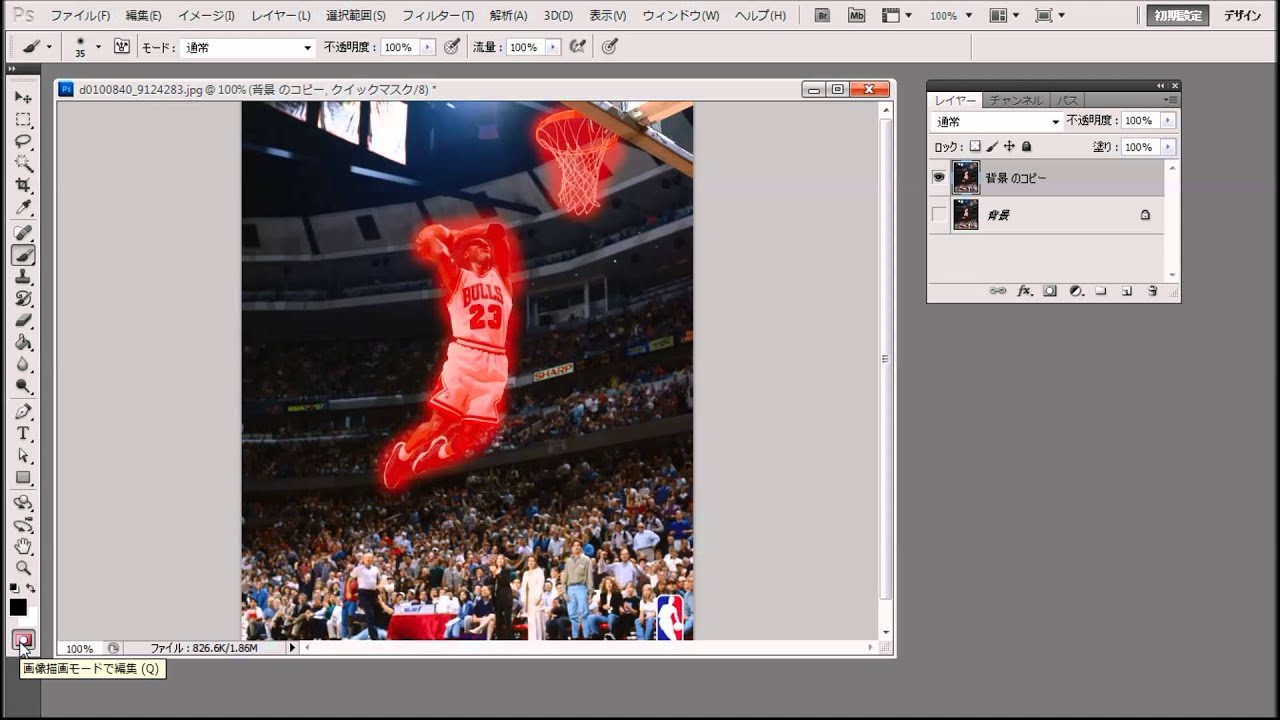Toggle lock position
This screenshot has width=1280, height=720.
[x=1009, y=146]
